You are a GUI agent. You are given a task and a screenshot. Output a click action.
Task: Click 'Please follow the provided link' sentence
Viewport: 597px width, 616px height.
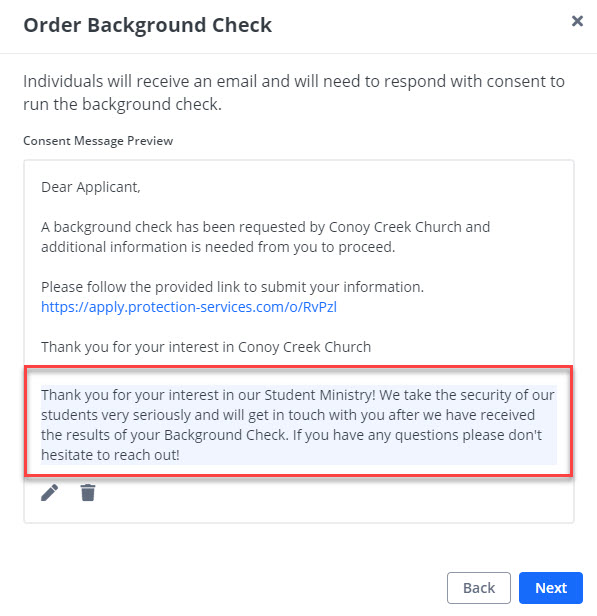pos(233,287)
